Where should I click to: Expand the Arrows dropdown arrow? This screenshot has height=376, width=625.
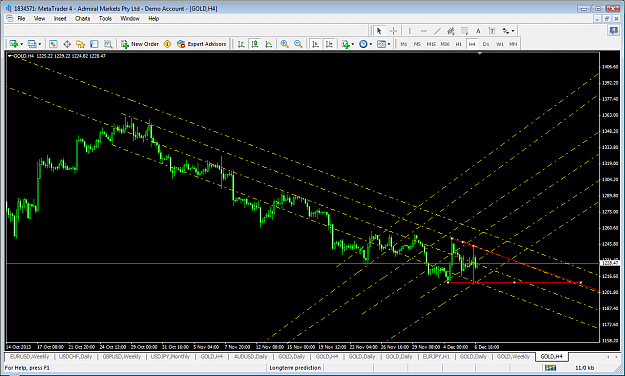[513, 31]
